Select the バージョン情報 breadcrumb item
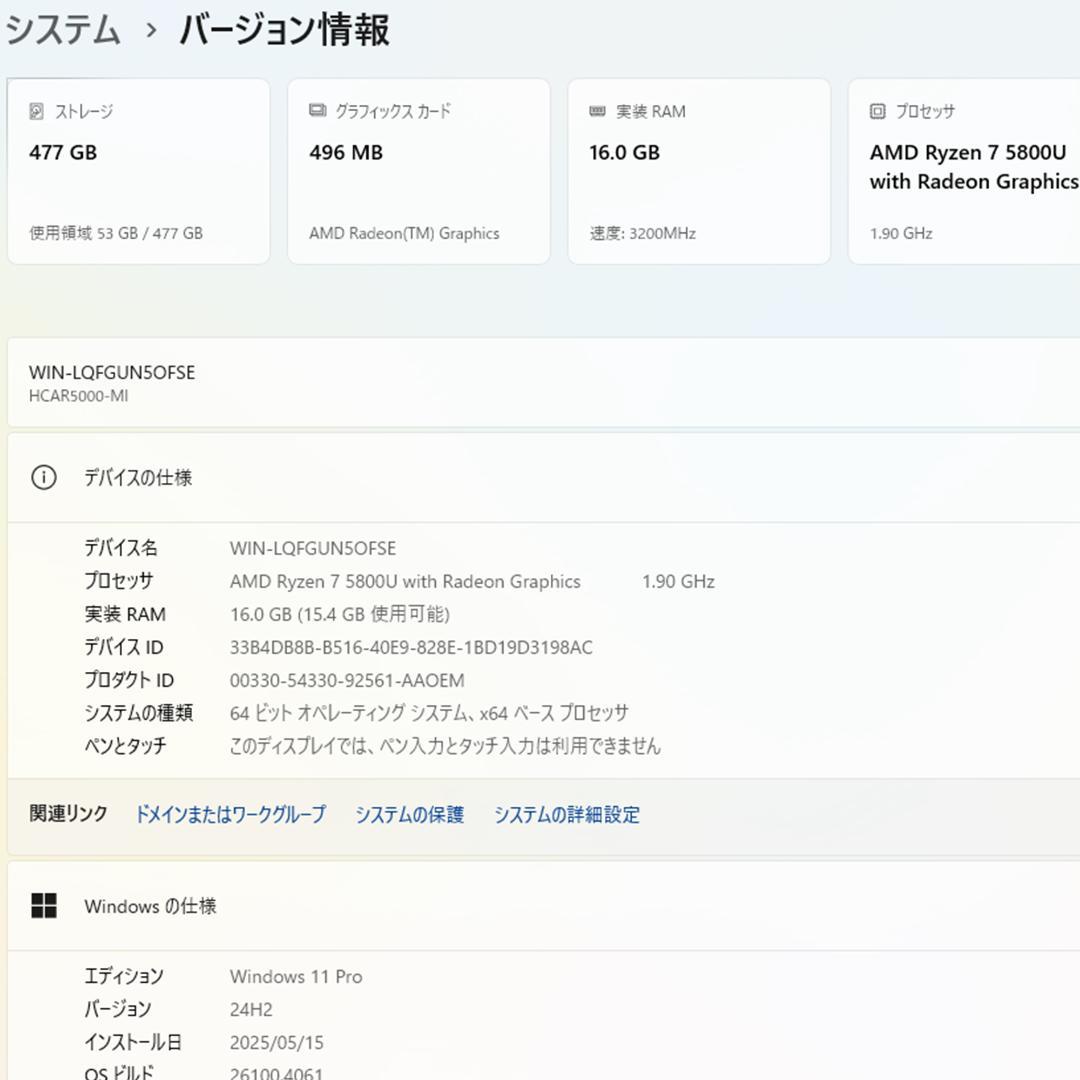This screenshot has width=1080, height=1080. pos(283,30)
